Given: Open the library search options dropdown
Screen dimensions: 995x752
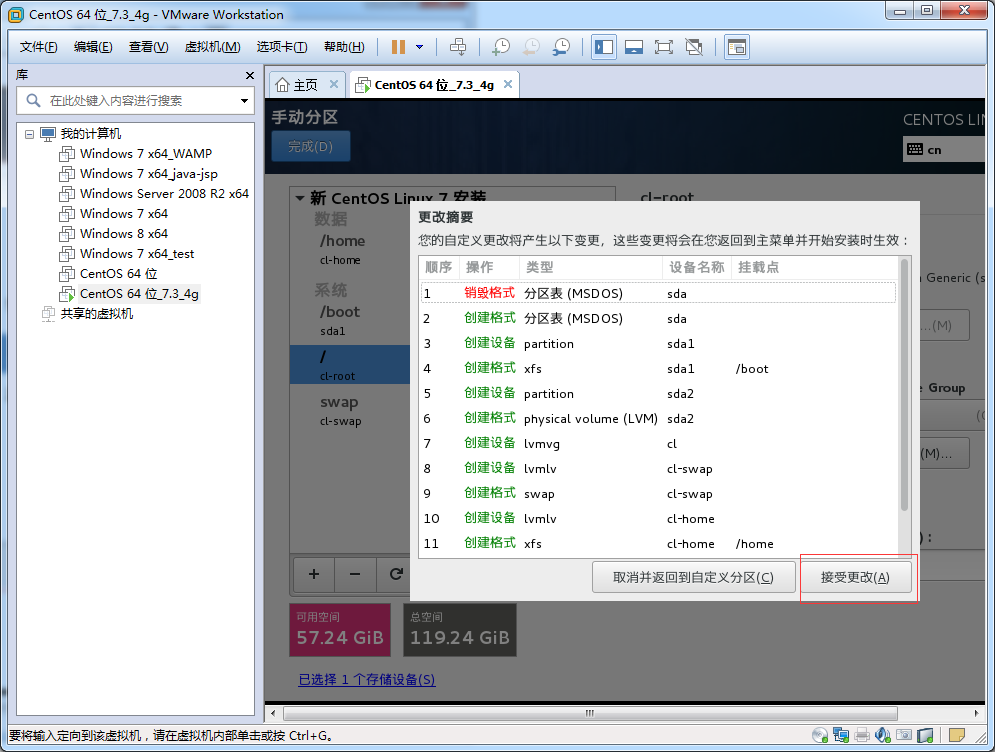Looking at the screenshot, I should [x=244, y=100].
